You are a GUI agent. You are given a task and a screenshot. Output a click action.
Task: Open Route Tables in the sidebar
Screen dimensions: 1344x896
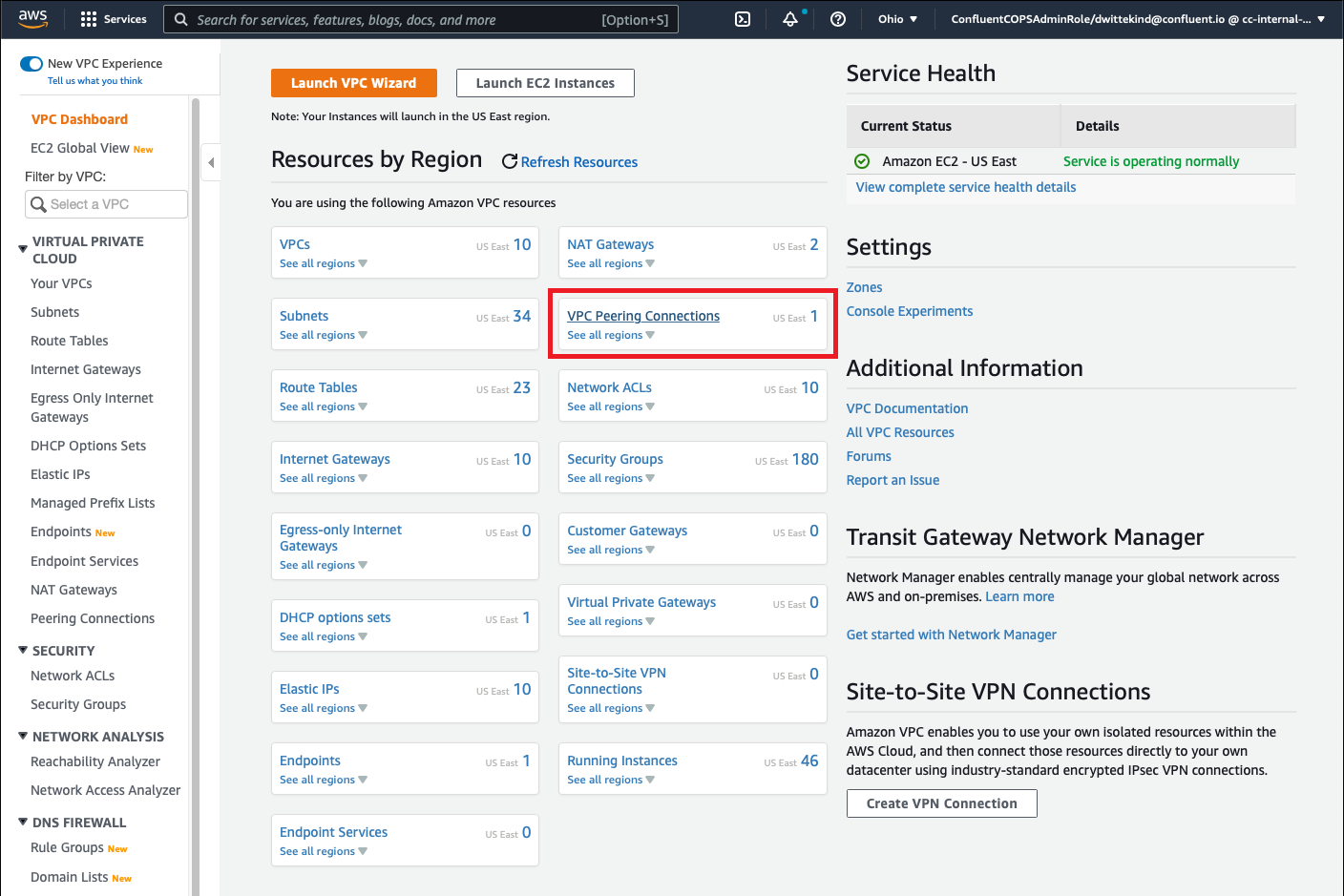point(69,341)
